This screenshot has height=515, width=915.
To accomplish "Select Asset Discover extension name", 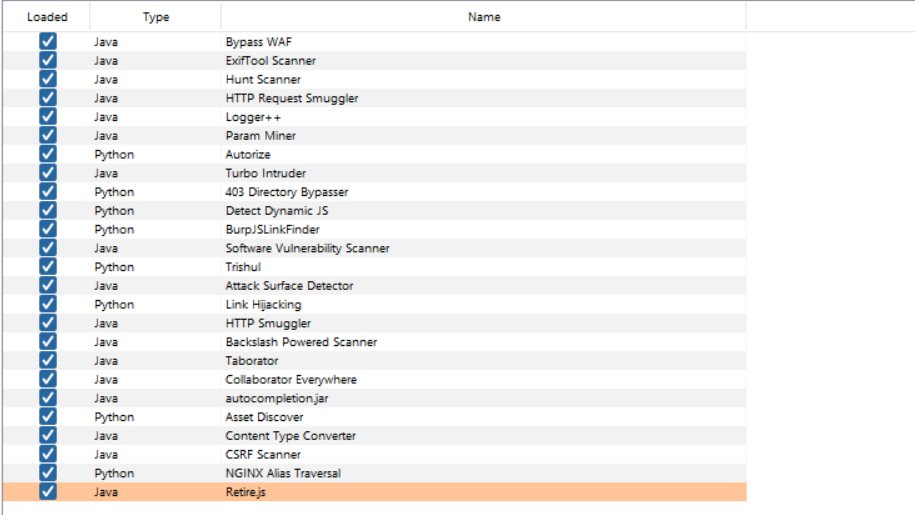I will tap(264, 417).
